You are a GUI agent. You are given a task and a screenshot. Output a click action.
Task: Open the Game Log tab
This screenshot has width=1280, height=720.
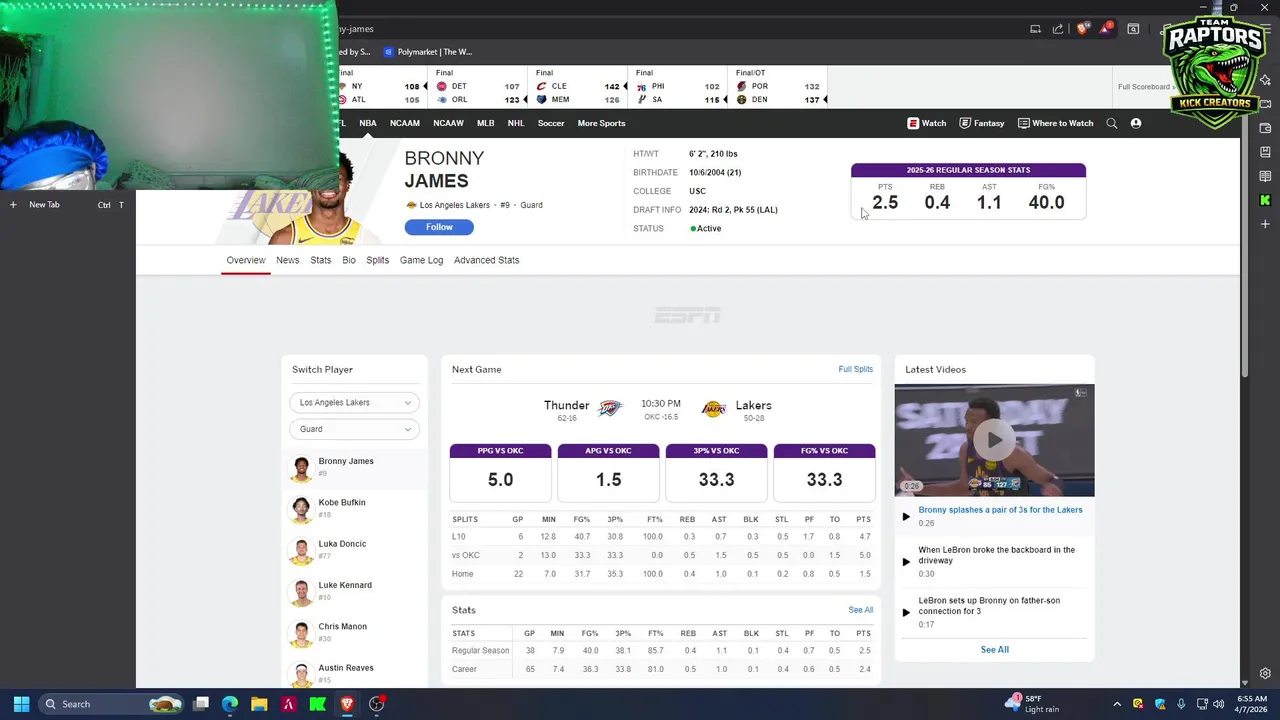click(x=421, y=260)
